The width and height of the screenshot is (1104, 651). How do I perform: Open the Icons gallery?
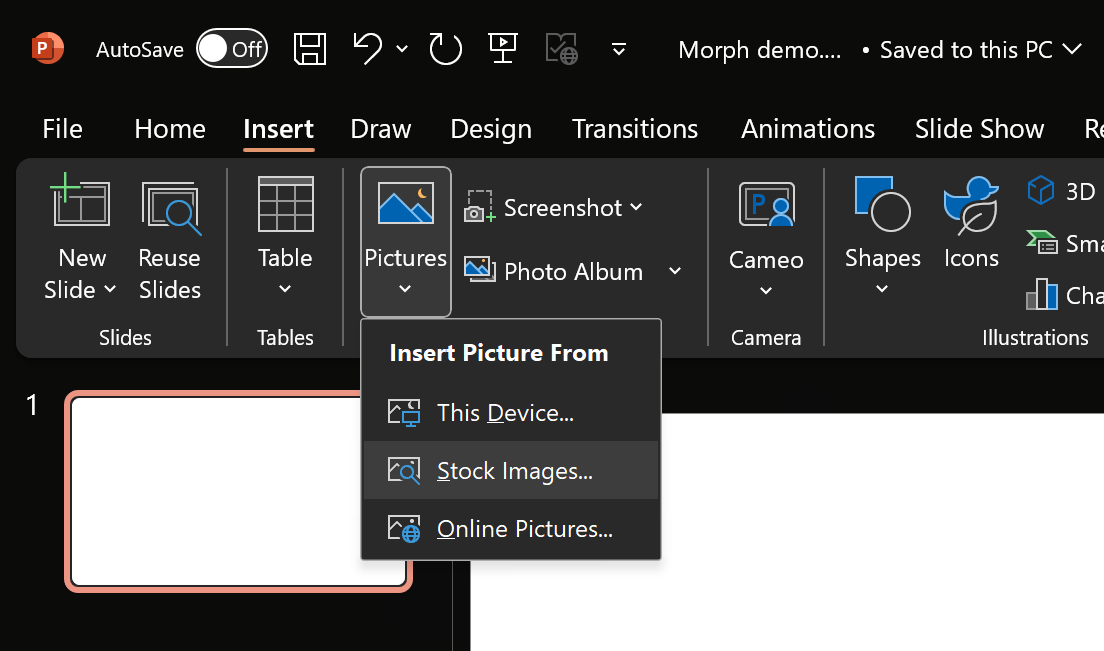pyautogui.click(x=971, y=224)
